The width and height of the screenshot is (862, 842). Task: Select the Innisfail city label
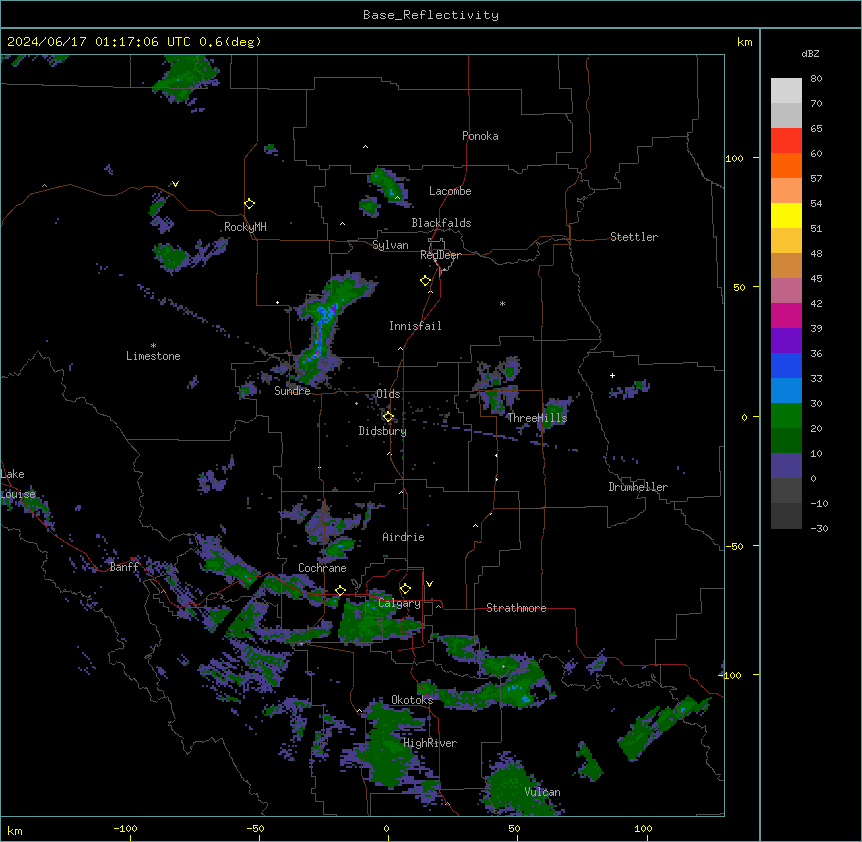coord(415,326)
